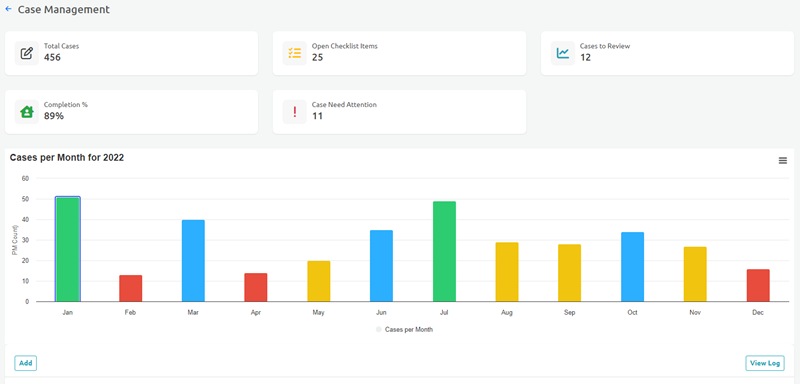The width and height of the screenshot is (800, 384).
Task: Open the Total Cases 456 card
Action: (x=132, y=53)
